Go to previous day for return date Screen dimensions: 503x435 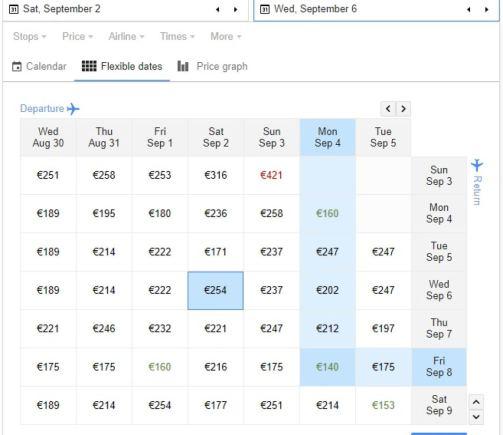tap(469, 9)
